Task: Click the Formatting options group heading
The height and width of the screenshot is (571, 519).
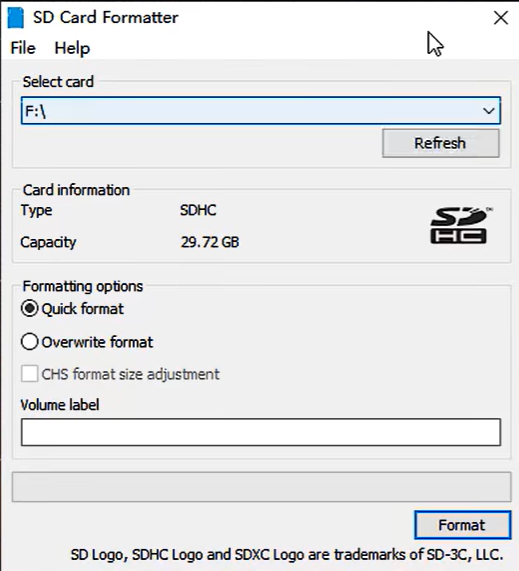Action: [x=83, y=286]
